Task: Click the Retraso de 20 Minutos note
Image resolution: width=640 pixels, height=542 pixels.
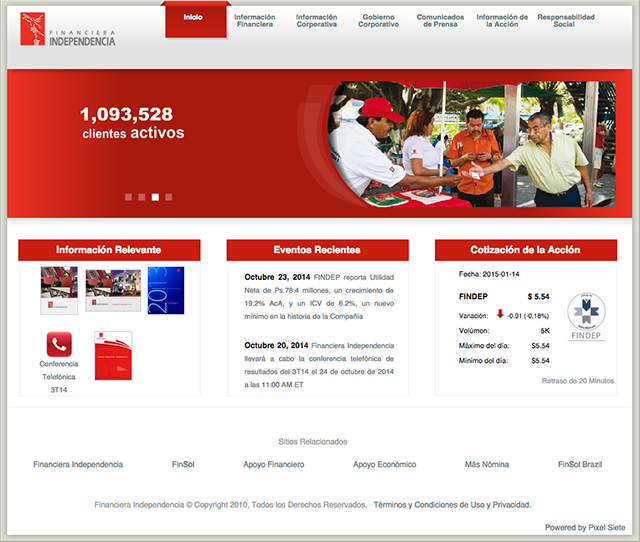Action: pos(578,381)
